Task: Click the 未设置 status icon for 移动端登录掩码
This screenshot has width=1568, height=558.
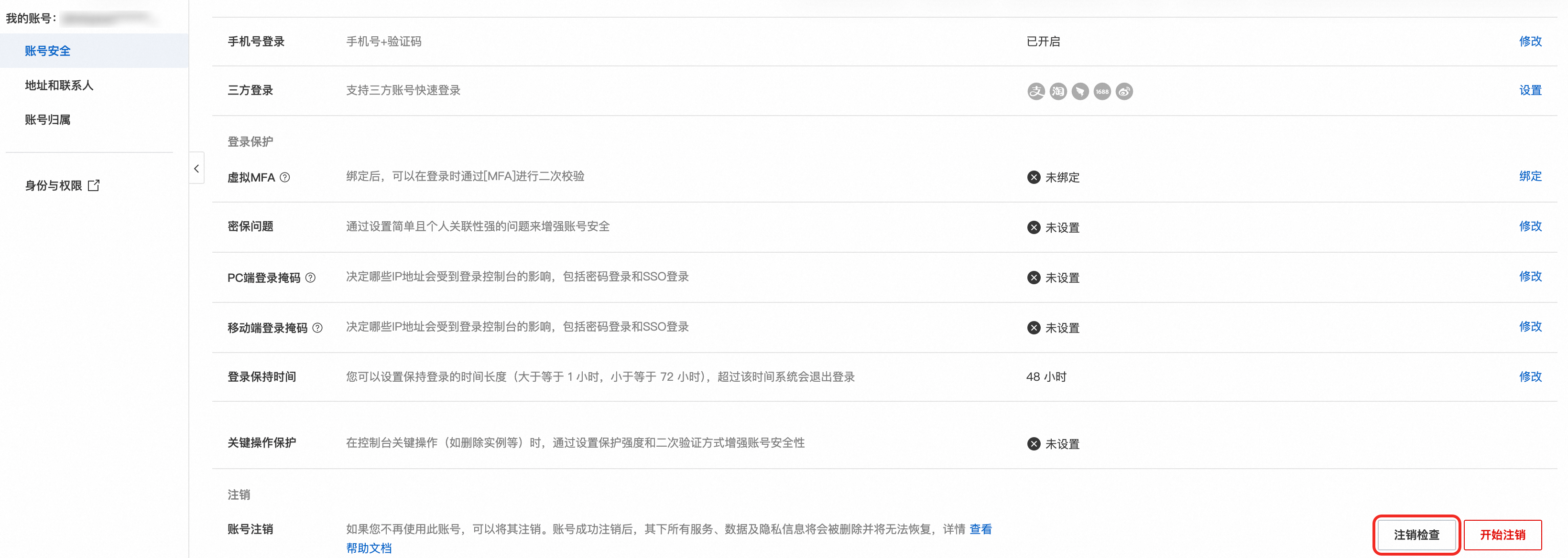Action: tap(1034, 327)
